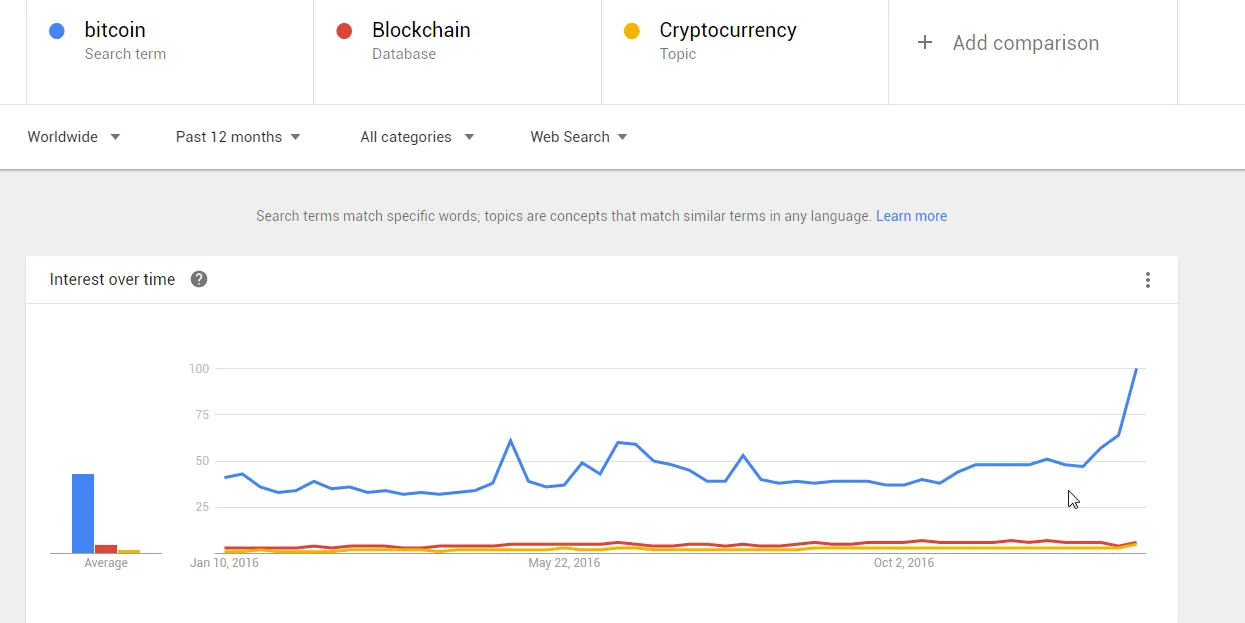
Task: Select the Blockchain Database term box
Action: point(458,52)
